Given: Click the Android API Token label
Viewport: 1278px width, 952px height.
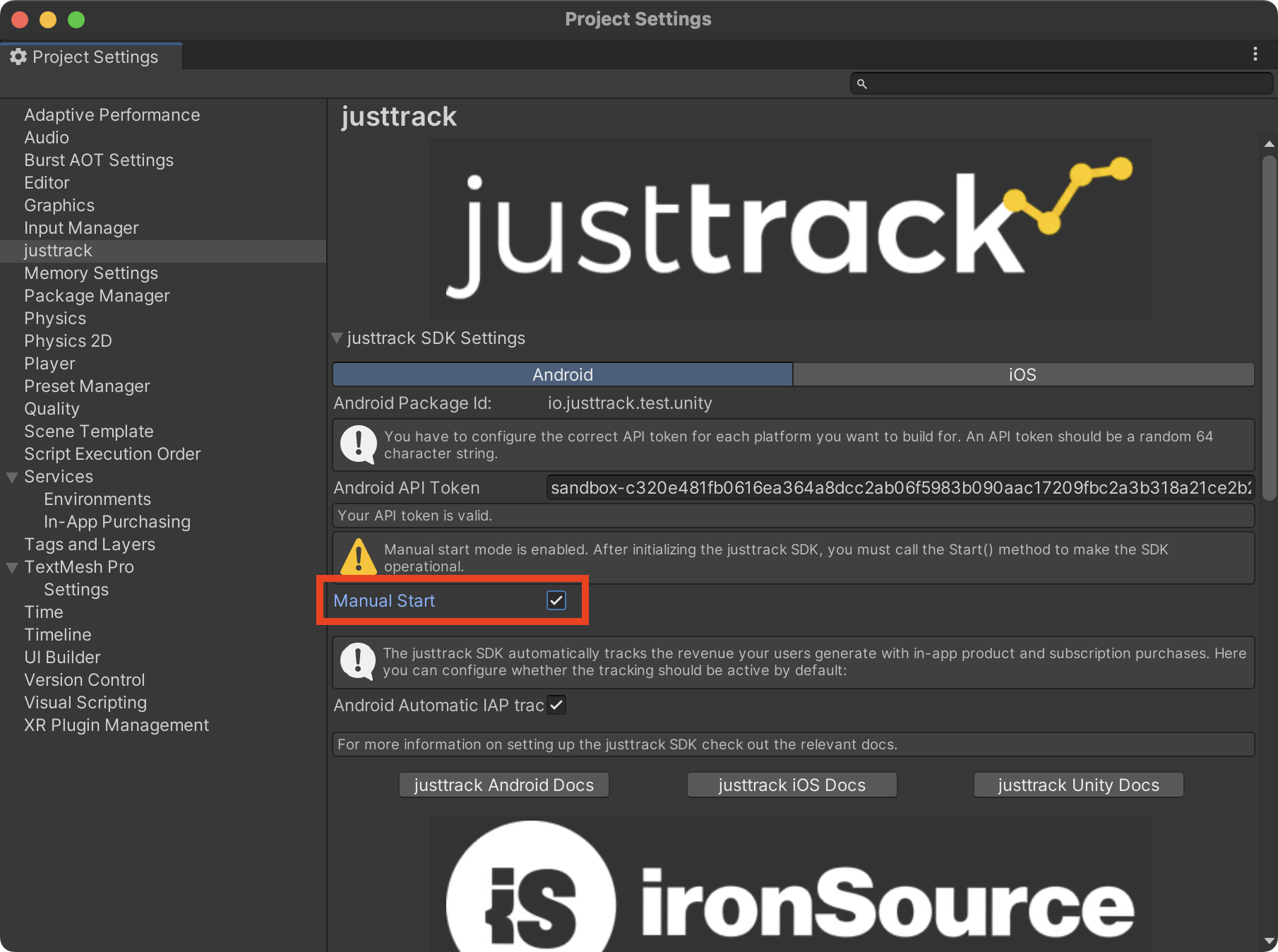Looking at the screenshot, I should tap(407, 487).
